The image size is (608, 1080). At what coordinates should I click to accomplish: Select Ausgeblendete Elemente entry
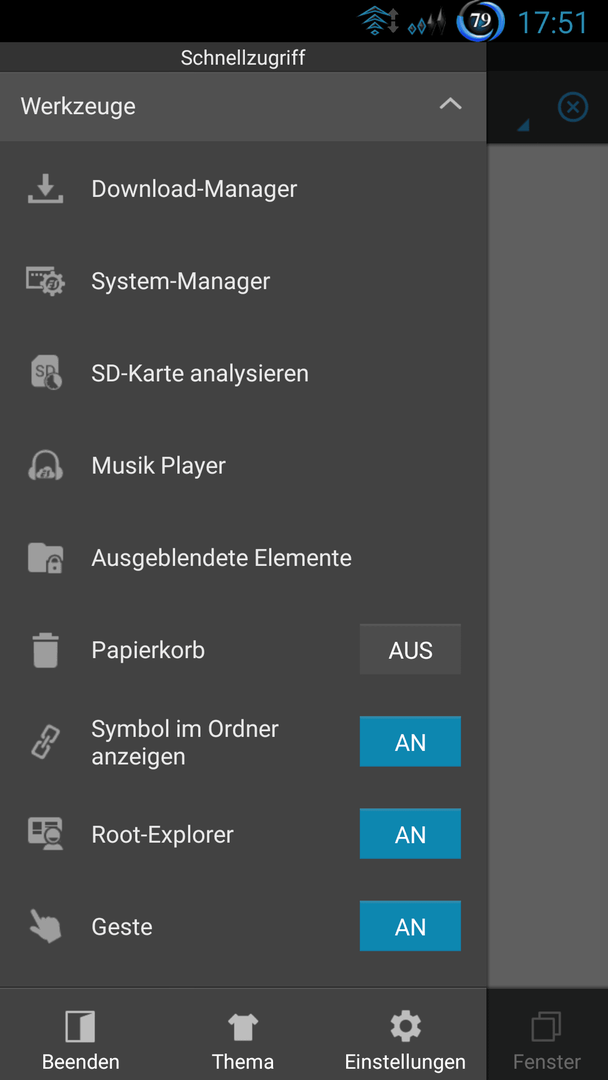click(x=222, y=557)
